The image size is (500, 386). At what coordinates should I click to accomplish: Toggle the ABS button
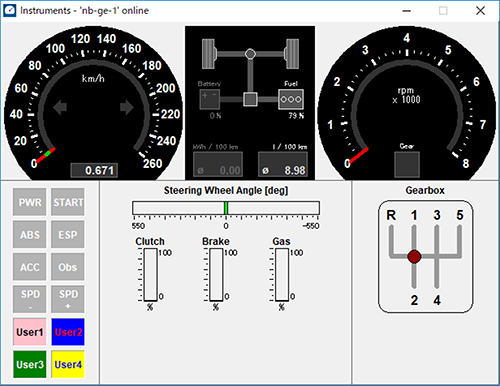pyautogui.click(x=30, y=234)
